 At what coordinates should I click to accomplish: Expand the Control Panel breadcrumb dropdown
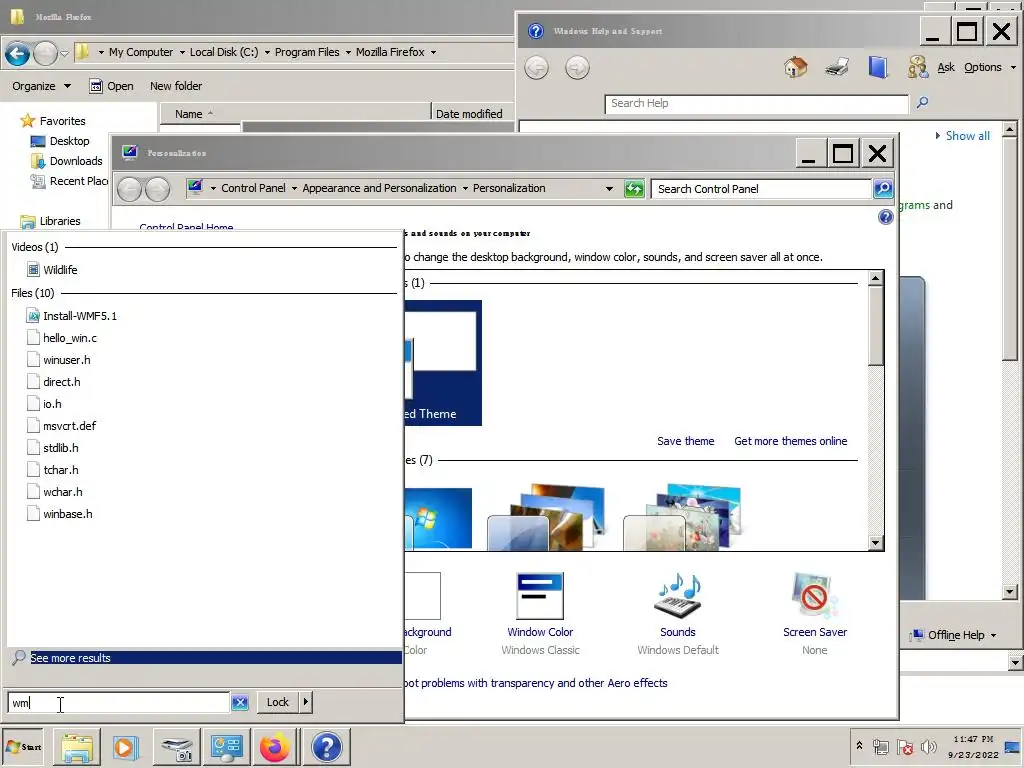point(294,188)
